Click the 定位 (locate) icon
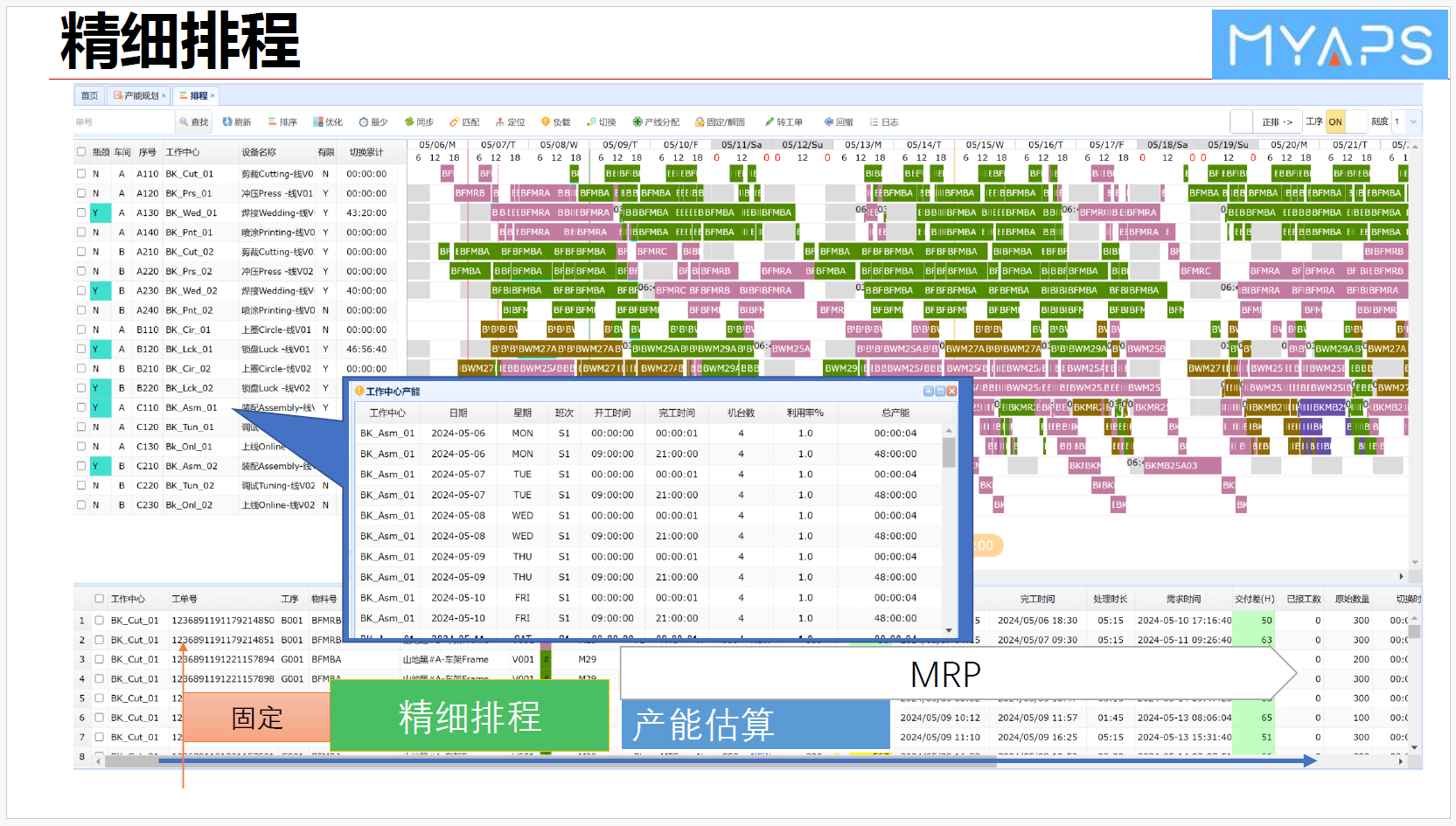Image resolution: width=1456 pixels, height=826 pixels. tap(510, 121)
